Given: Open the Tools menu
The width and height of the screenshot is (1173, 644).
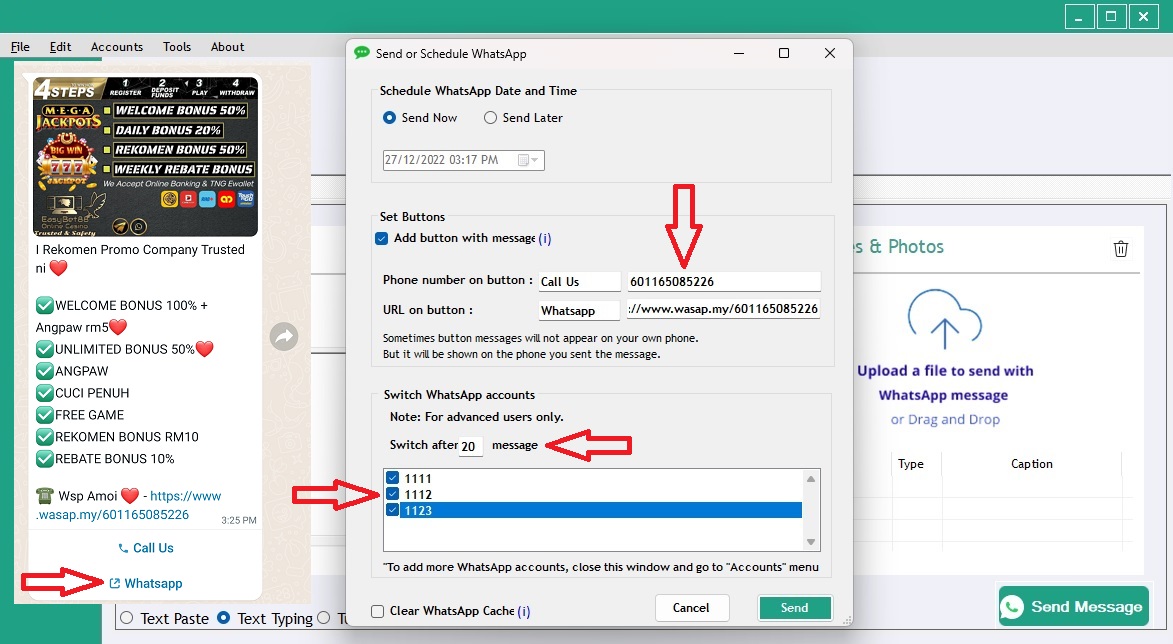Looking at the screenshot, I should click(x=177, y=46).
